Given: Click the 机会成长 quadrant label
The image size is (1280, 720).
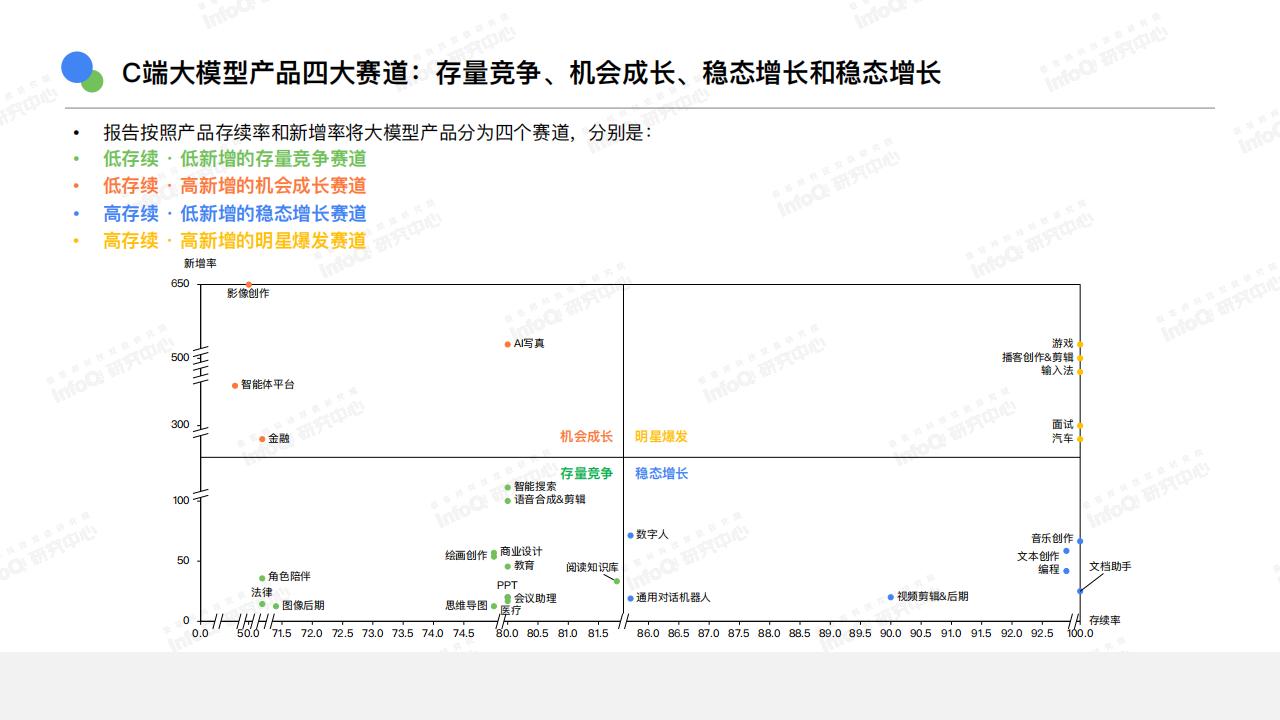Looking at the screenshot, I should [586, 437].
